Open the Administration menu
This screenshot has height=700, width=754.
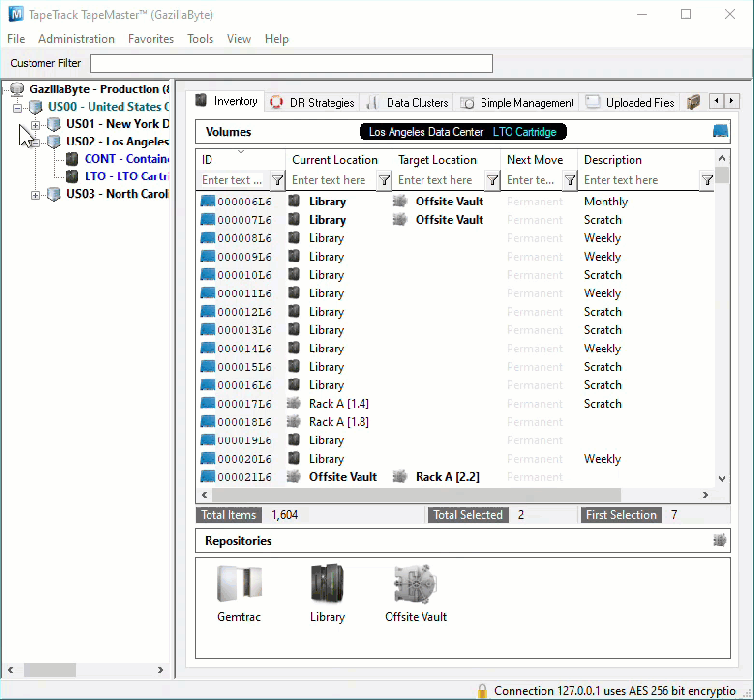pos(76,39)
